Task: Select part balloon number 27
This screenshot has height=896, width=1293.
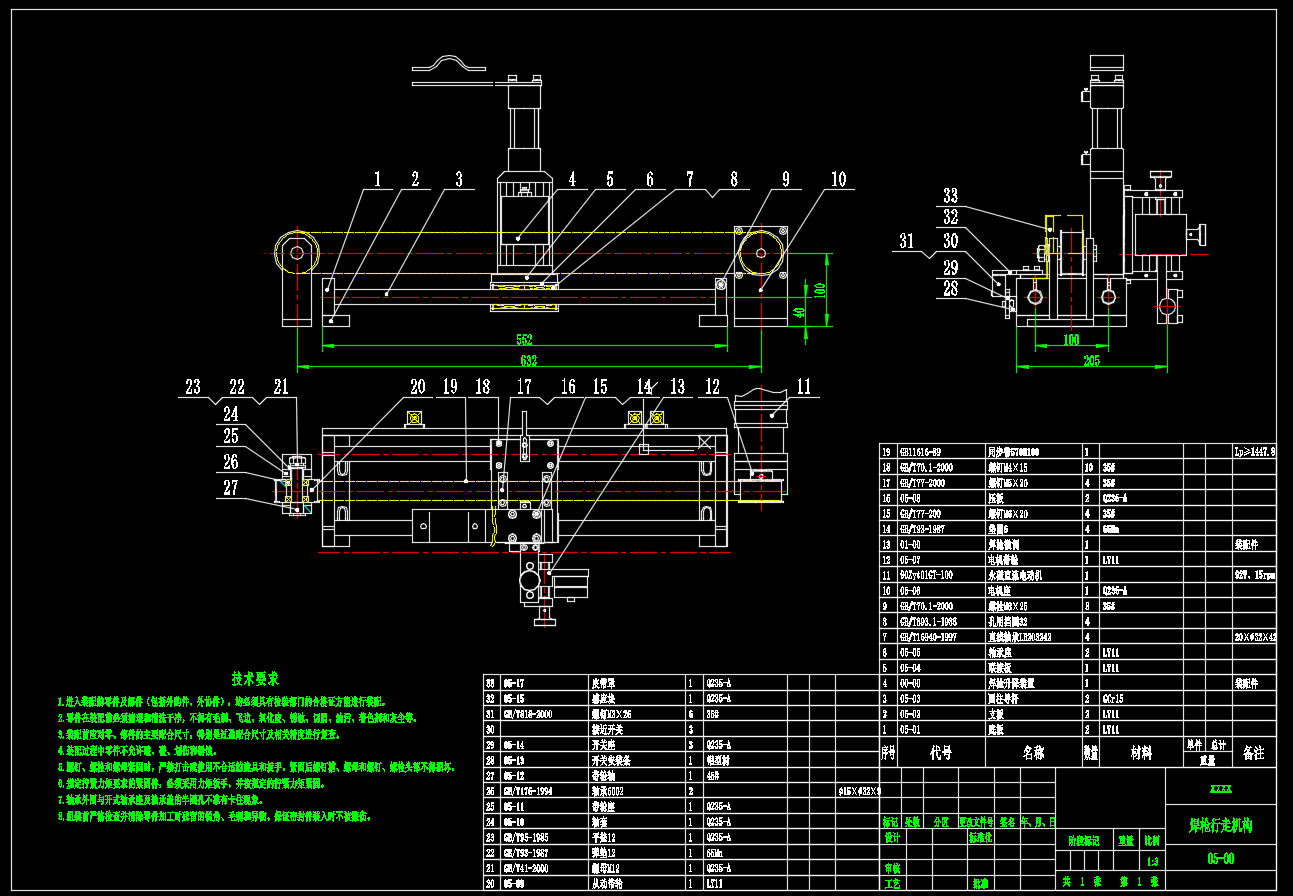Action: point(231,488)
